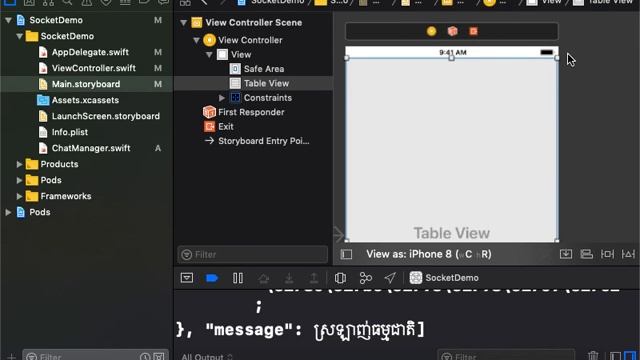Select Main.storyboard in navigator
The height and width of the screenshot is (360, 640).
(x=86, y=84)
